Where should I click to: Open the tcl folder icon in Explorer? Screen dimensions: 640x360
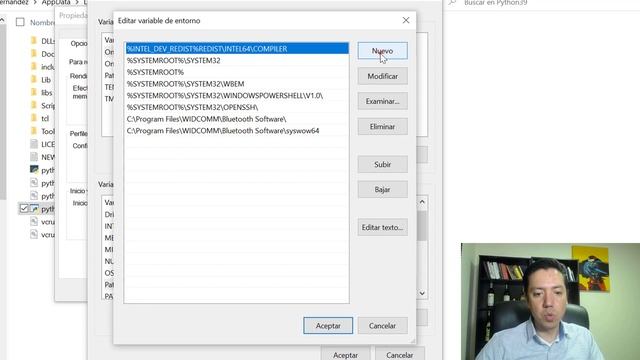(x=34, y=118)
